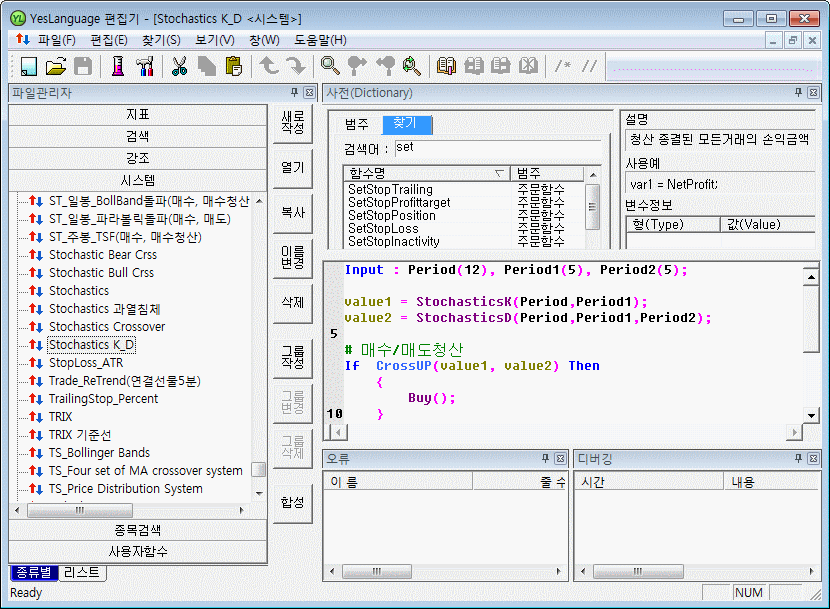Click the 새로 작성 button

point(292,122)
